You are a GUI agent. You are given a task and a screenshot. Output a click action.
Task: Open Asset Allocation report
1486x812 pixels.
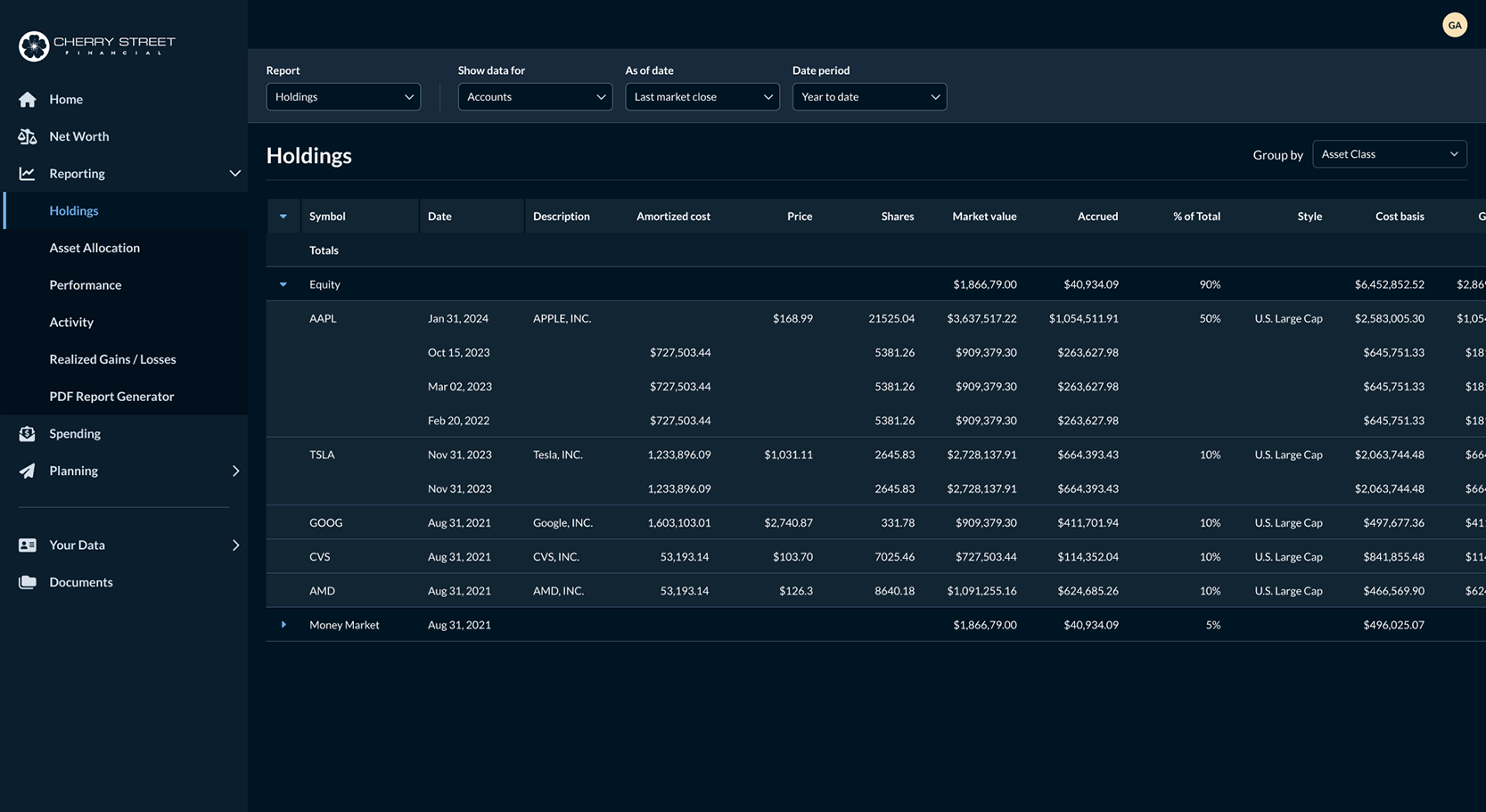[94, 248]
